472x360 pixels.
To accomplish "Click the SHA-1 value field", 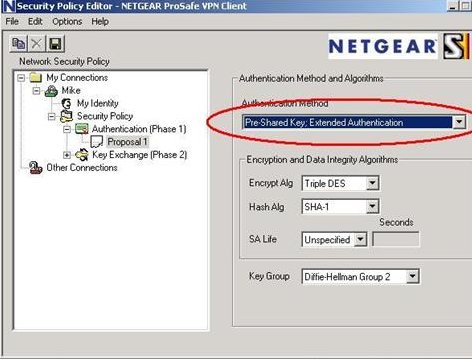I will coord(334,207).
